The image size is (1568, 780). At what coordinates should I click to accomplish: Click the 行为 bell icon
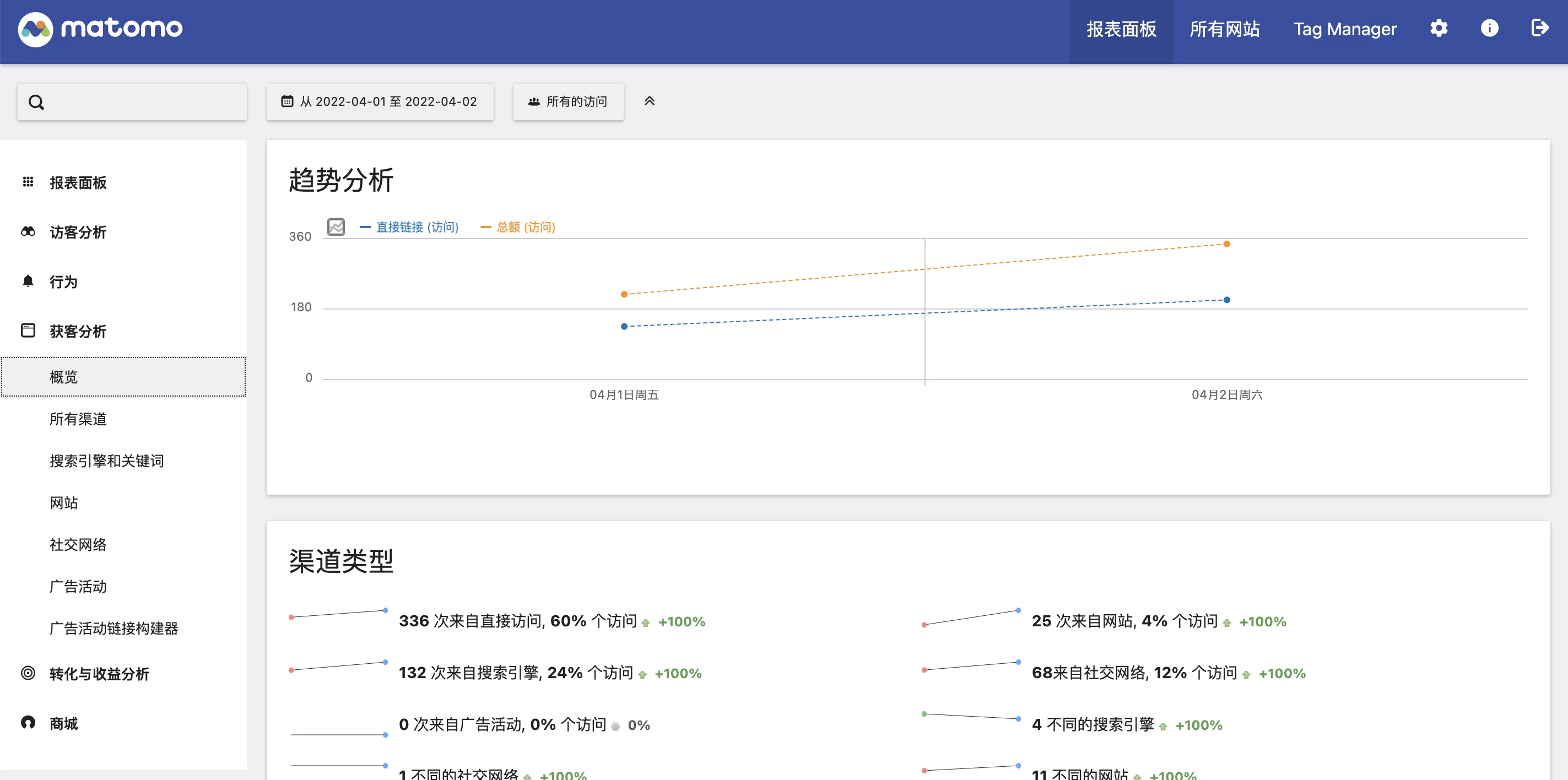click(x=28, y=281)
